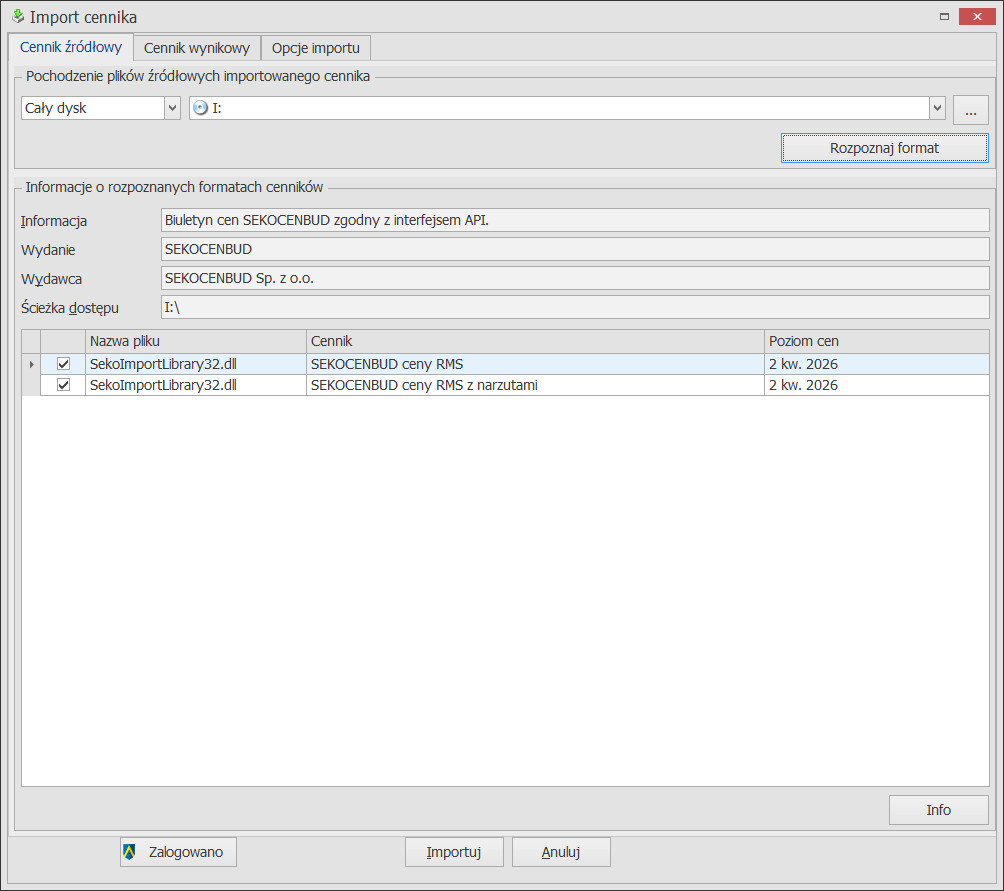Browse with the ellipsis button
This screenshot has width=1004, height=891.
(971, 110)
